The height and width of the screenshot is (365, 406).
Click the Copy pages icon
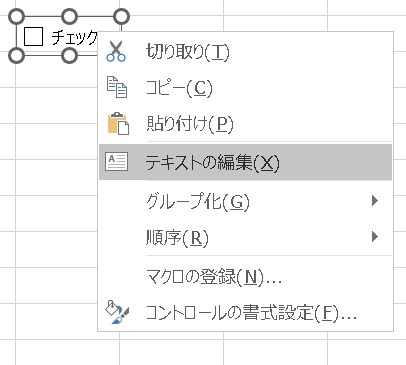tap(117, 87)
